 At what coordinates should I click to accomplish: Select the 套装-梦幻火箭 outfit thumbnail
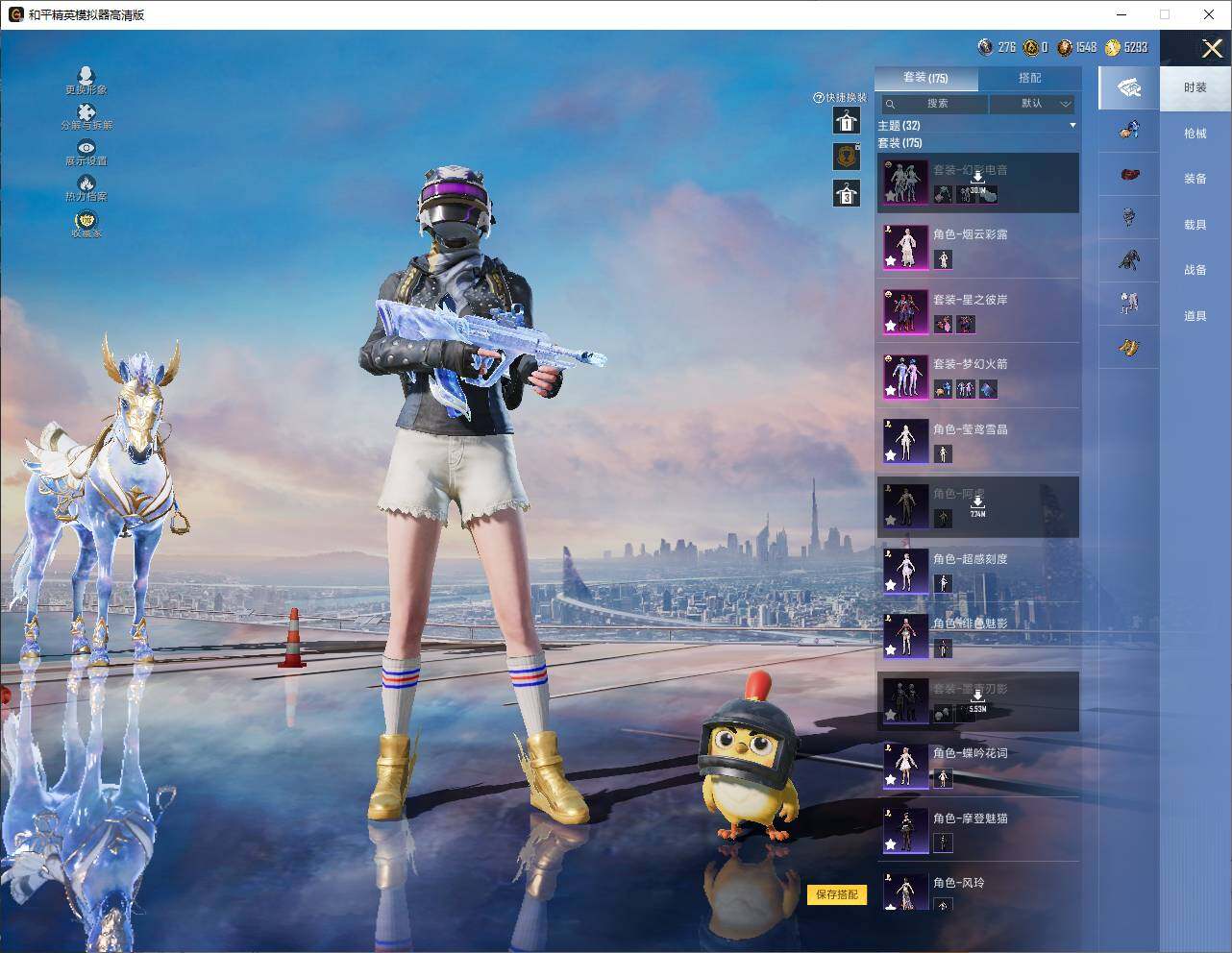tap(905, 376)
